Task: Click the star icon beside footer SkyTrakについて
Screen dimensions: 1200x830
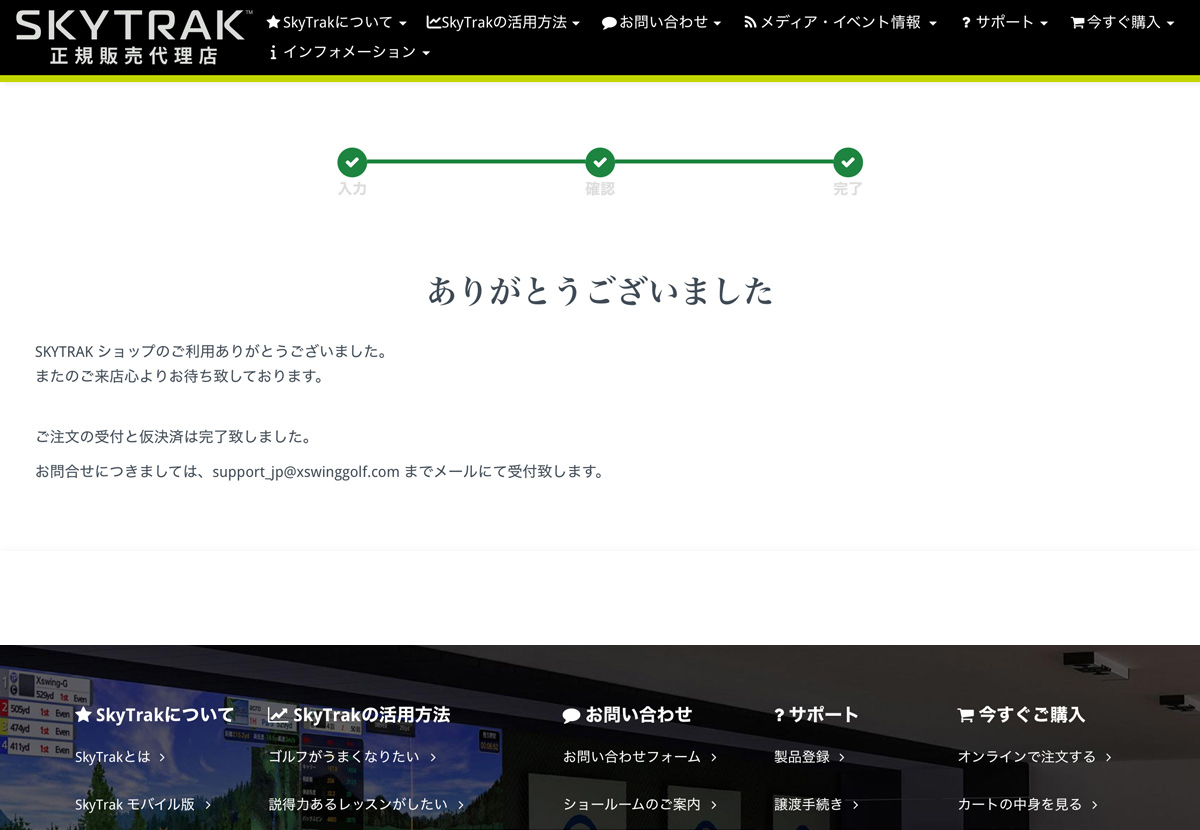Action: click(83, 715)
